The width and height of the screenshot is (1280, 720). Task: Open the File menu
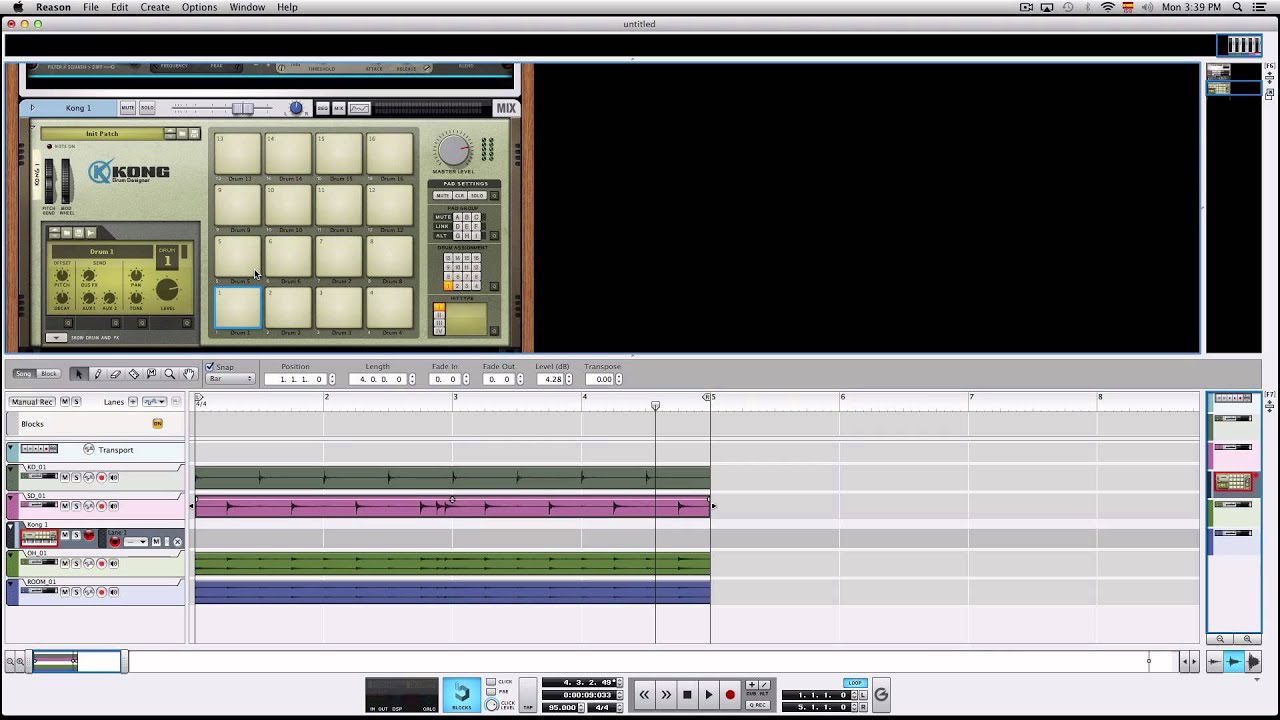[x=91, y=7]
